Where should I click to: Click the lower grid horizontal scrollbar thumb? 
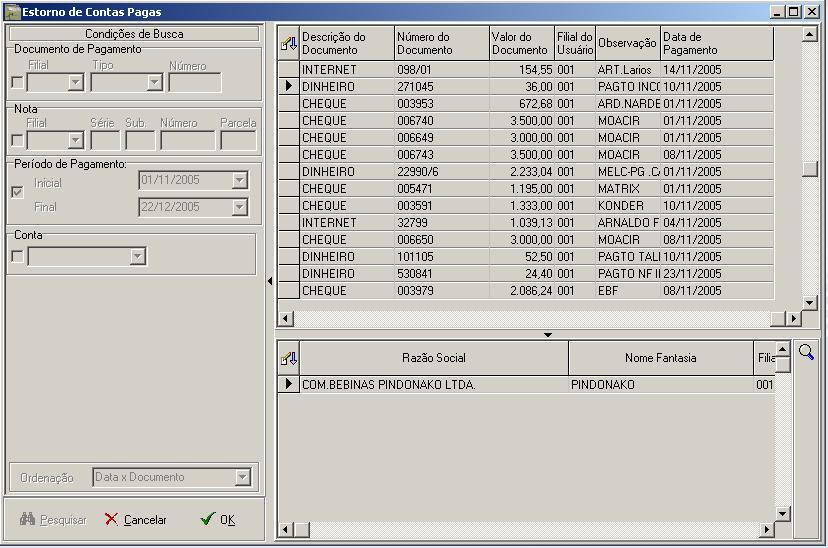pos(302,529)
